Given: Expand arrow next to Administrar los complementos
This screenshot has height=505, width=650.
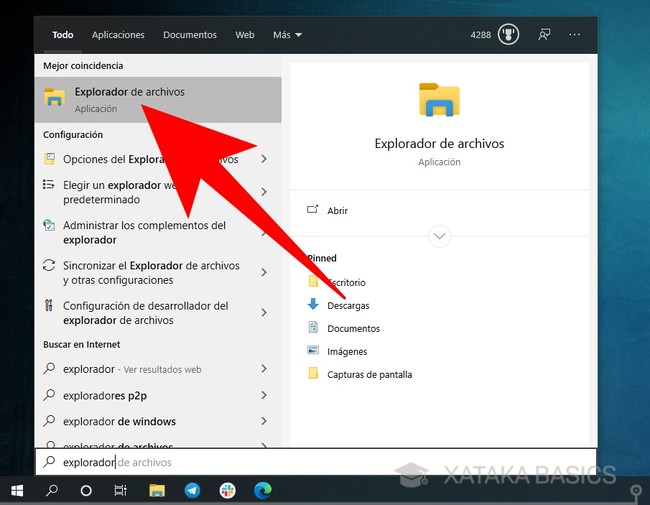Looking at the screenshot, I should [264, 233].
